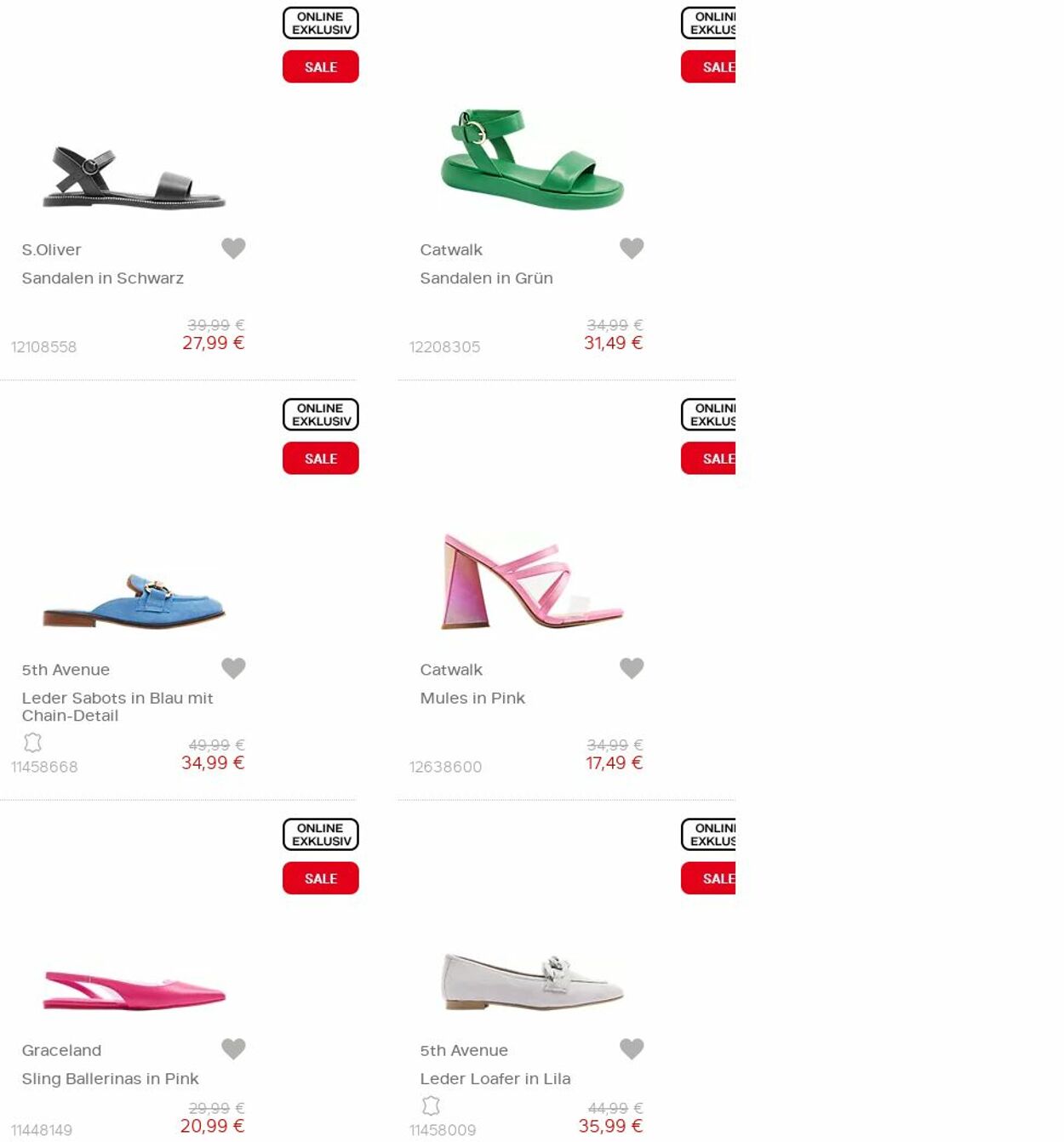Select the leather material icon under Leder Sabots
Image resolution: width=1064 pixels, height=1142 pixels.
pos(32,742)
